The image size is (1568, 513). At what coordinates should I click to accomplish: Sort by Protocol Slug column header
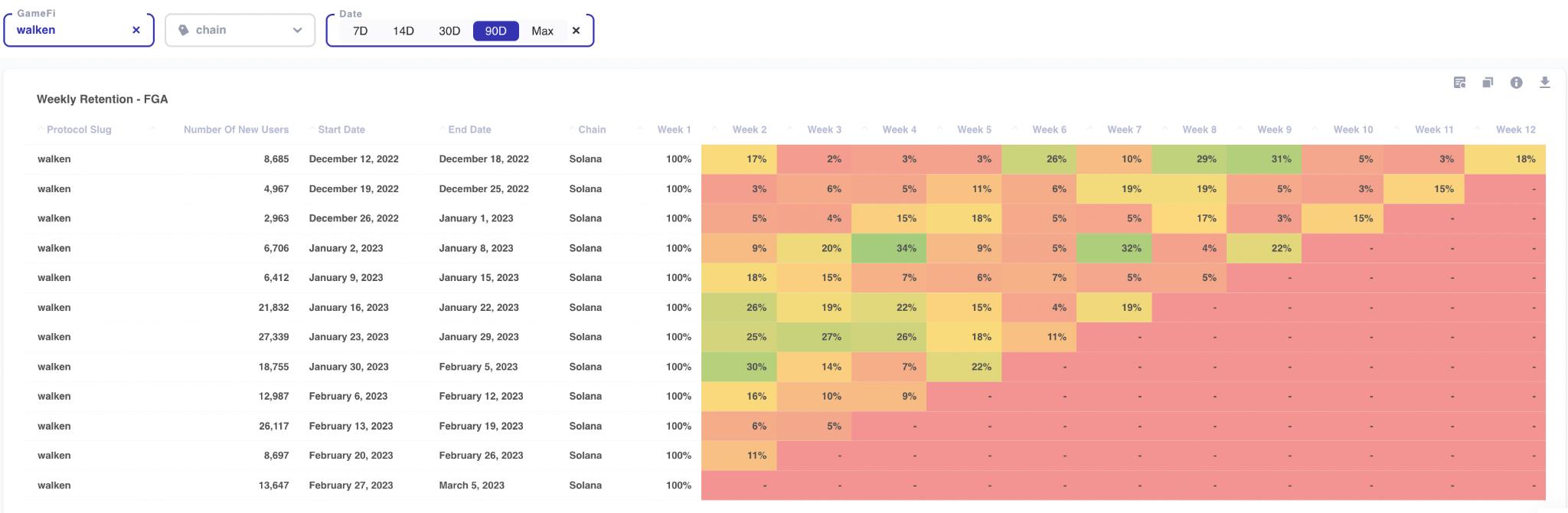(79, 129)
